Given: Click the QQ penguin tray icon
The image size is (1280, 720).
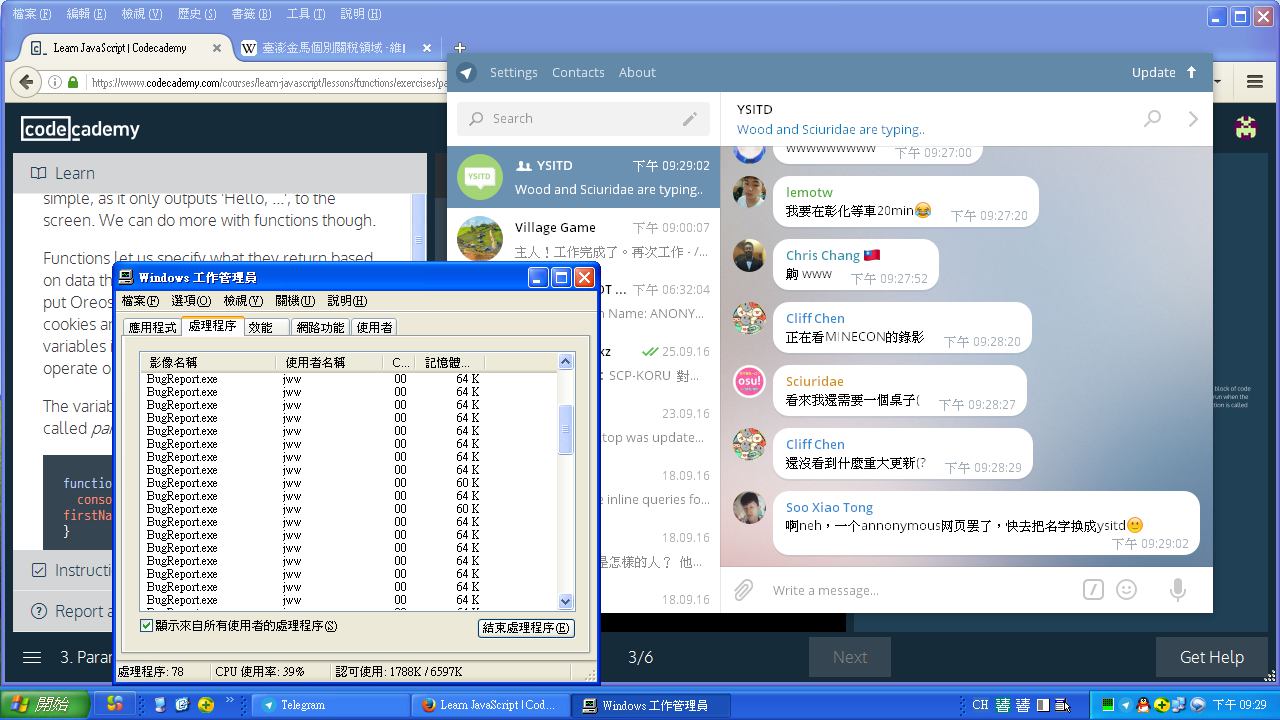Looking at the screenshot, I should (x=1143, y=705).
